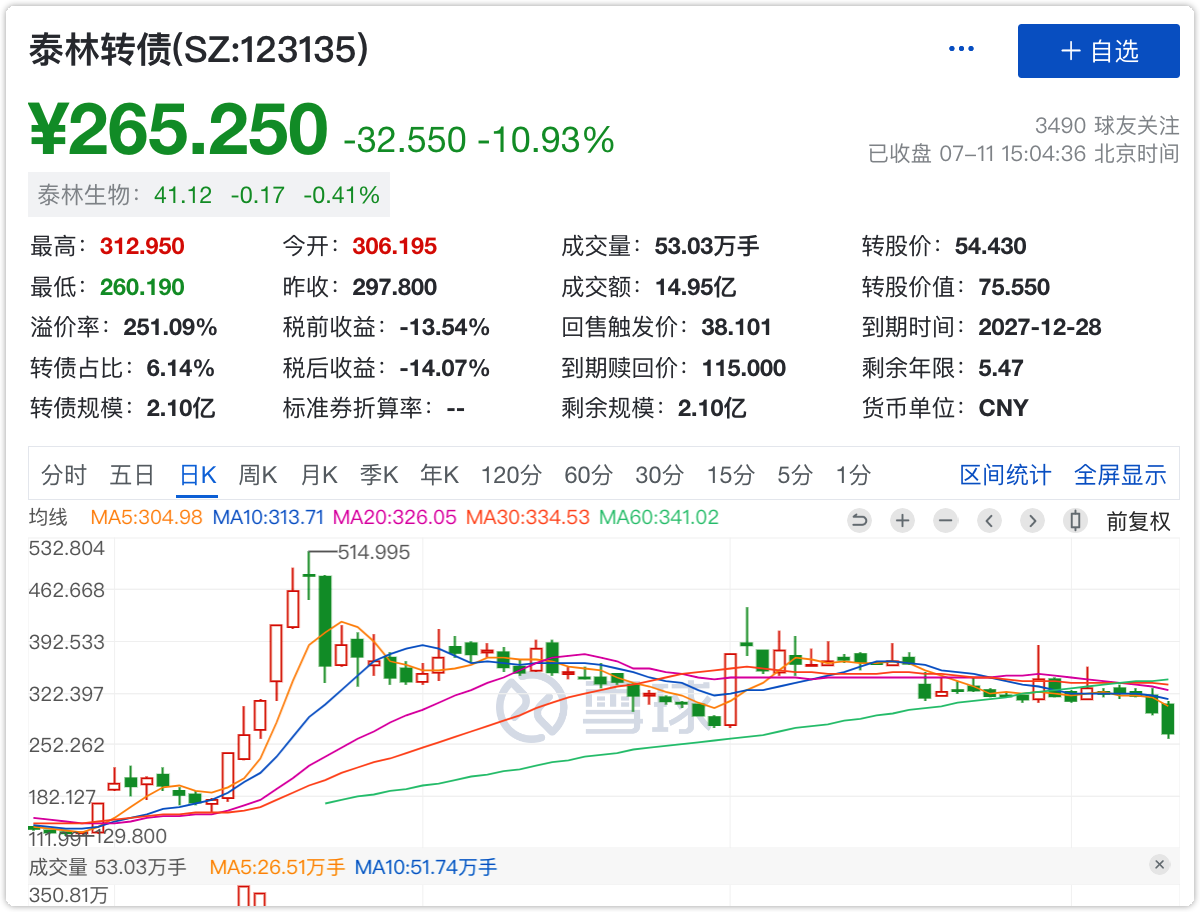Open the 区间统计 range statistics link
Image resolution: width=1200 pixels, height=912 pixels.
click(x=1005, y=475)
